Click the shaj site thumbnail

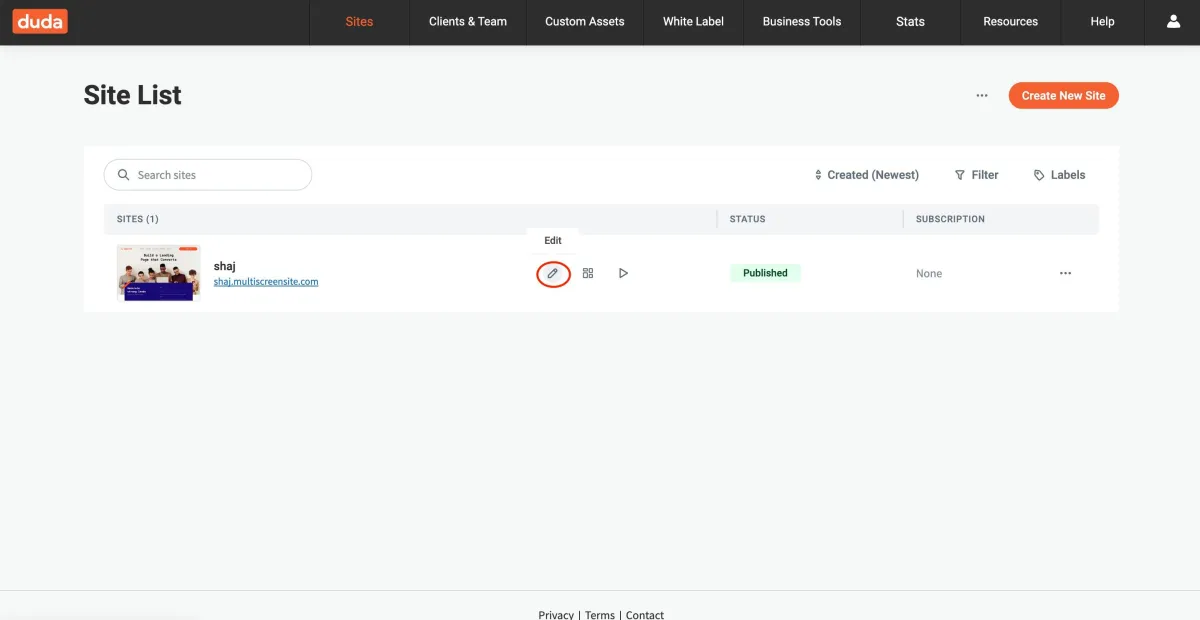tap(158, 273)
